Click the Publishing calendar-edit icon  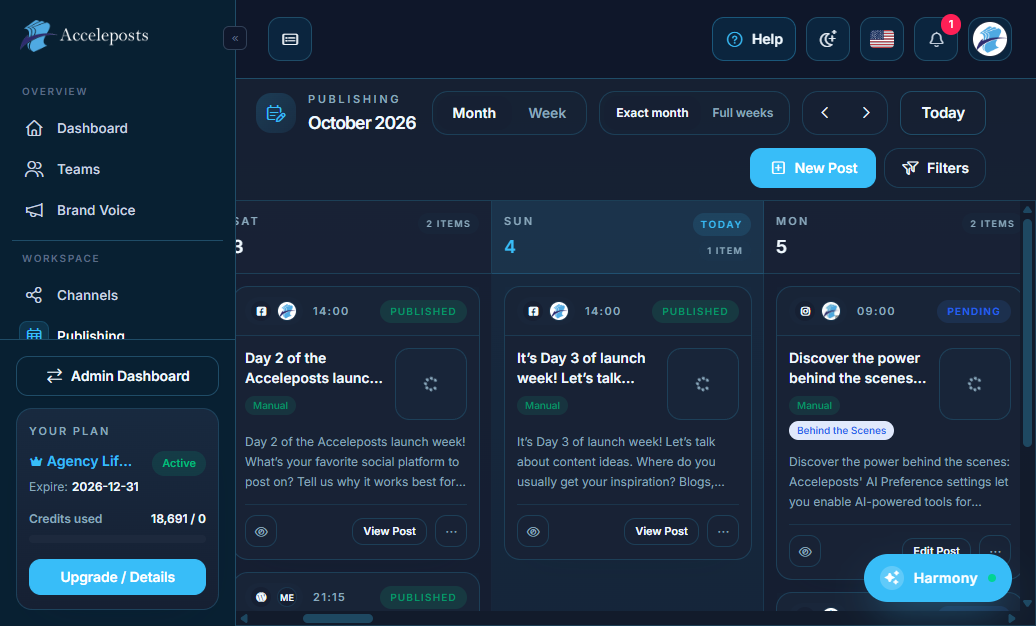276,114
